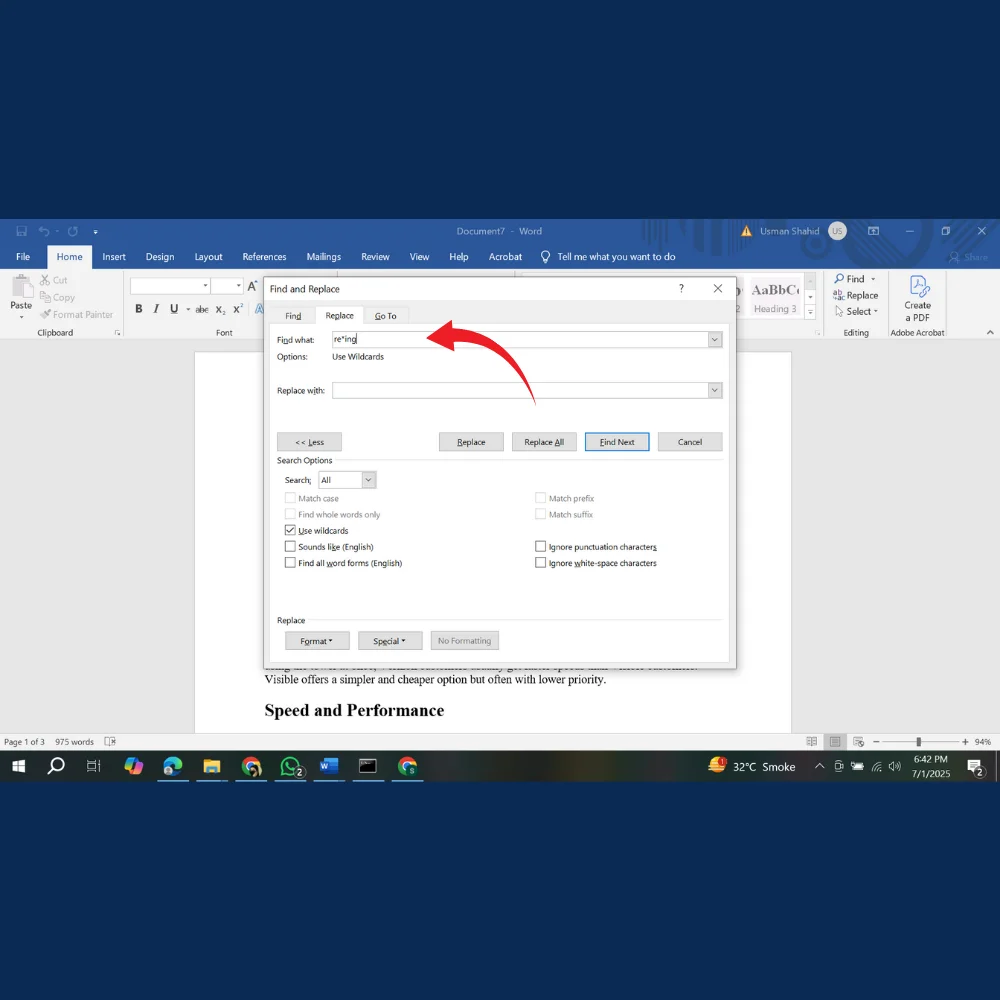
Task: Click the zoom in plus button
Action: pyautogui.click(x=965, y=741)
